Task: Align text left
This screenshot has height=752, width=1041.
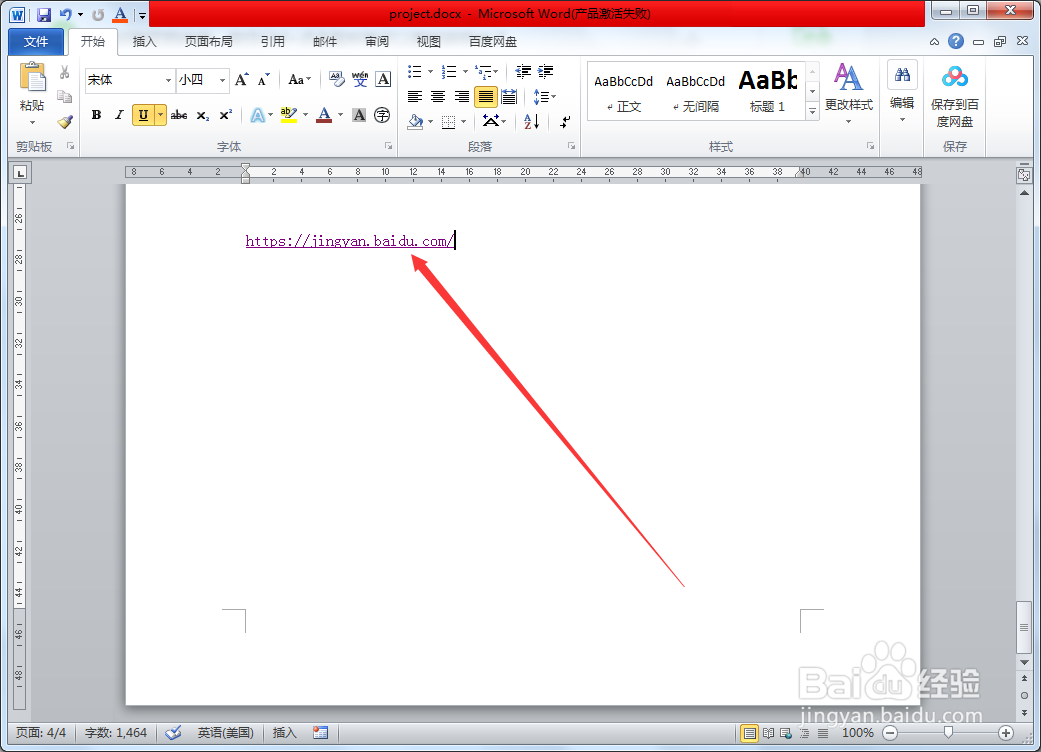Action: tap(415, 97)
